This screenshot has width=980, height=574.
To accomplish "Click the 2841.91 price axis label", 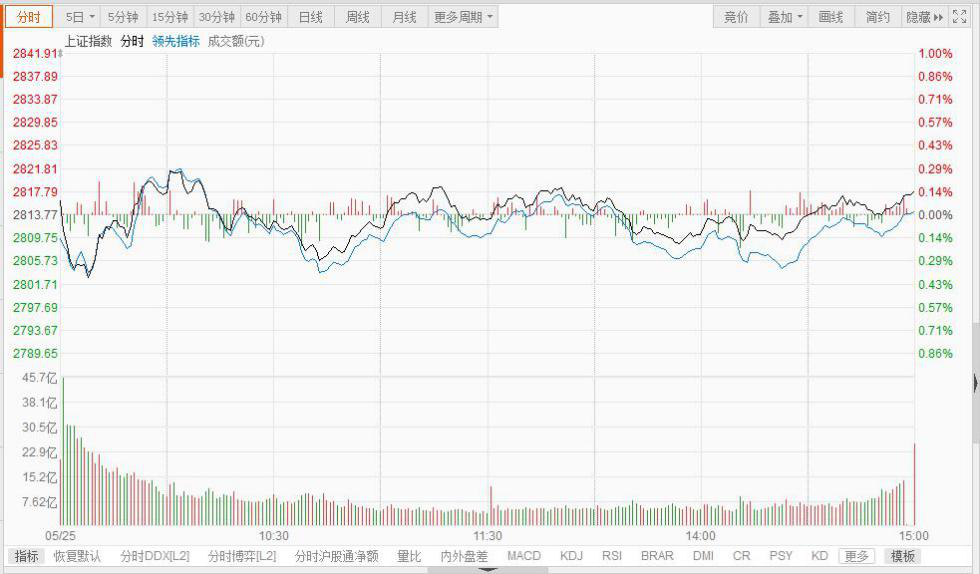I will tap(36, 54).
